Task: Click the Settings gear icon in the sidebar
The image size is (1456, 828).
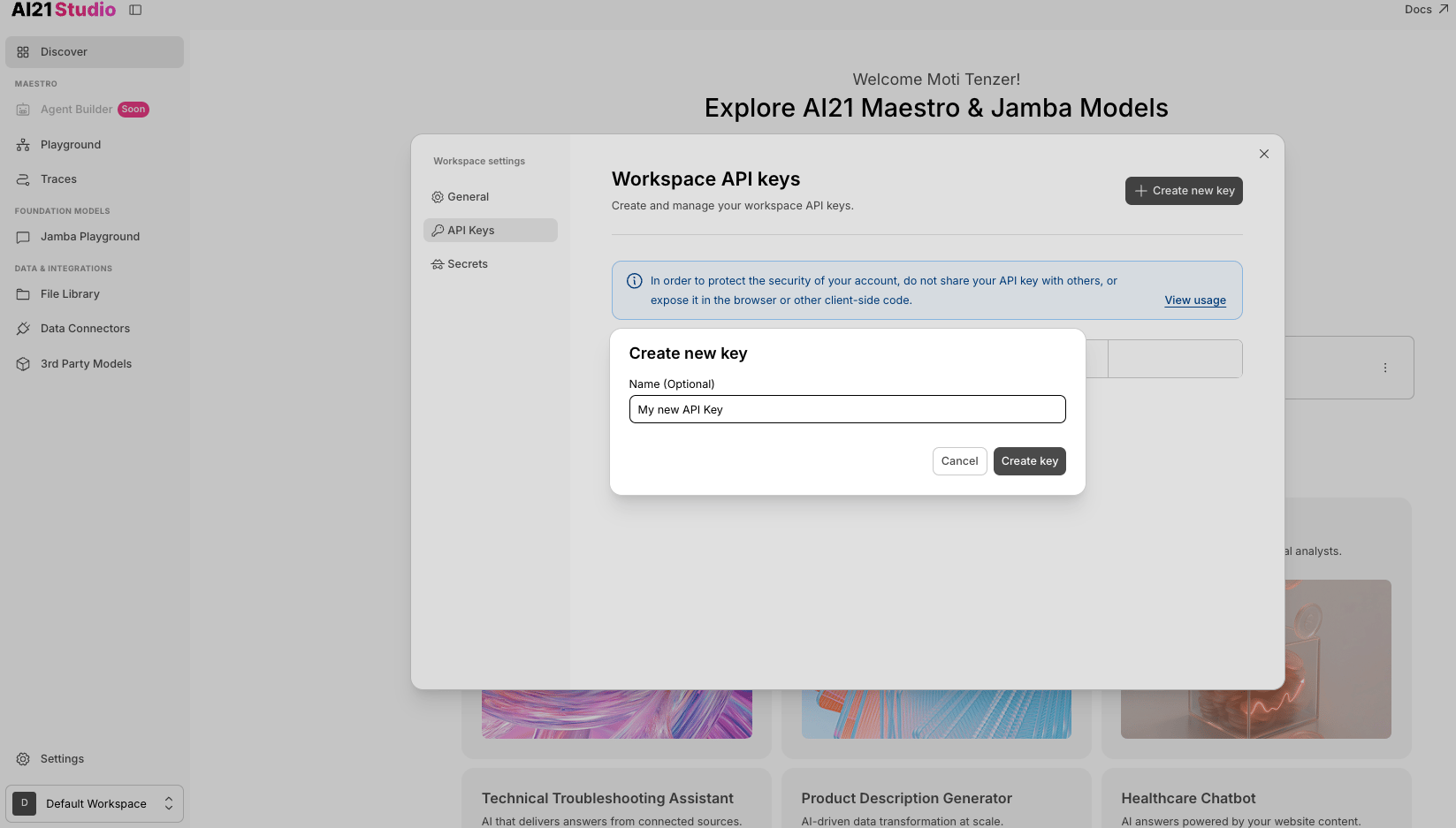Action: click(23, 759)
